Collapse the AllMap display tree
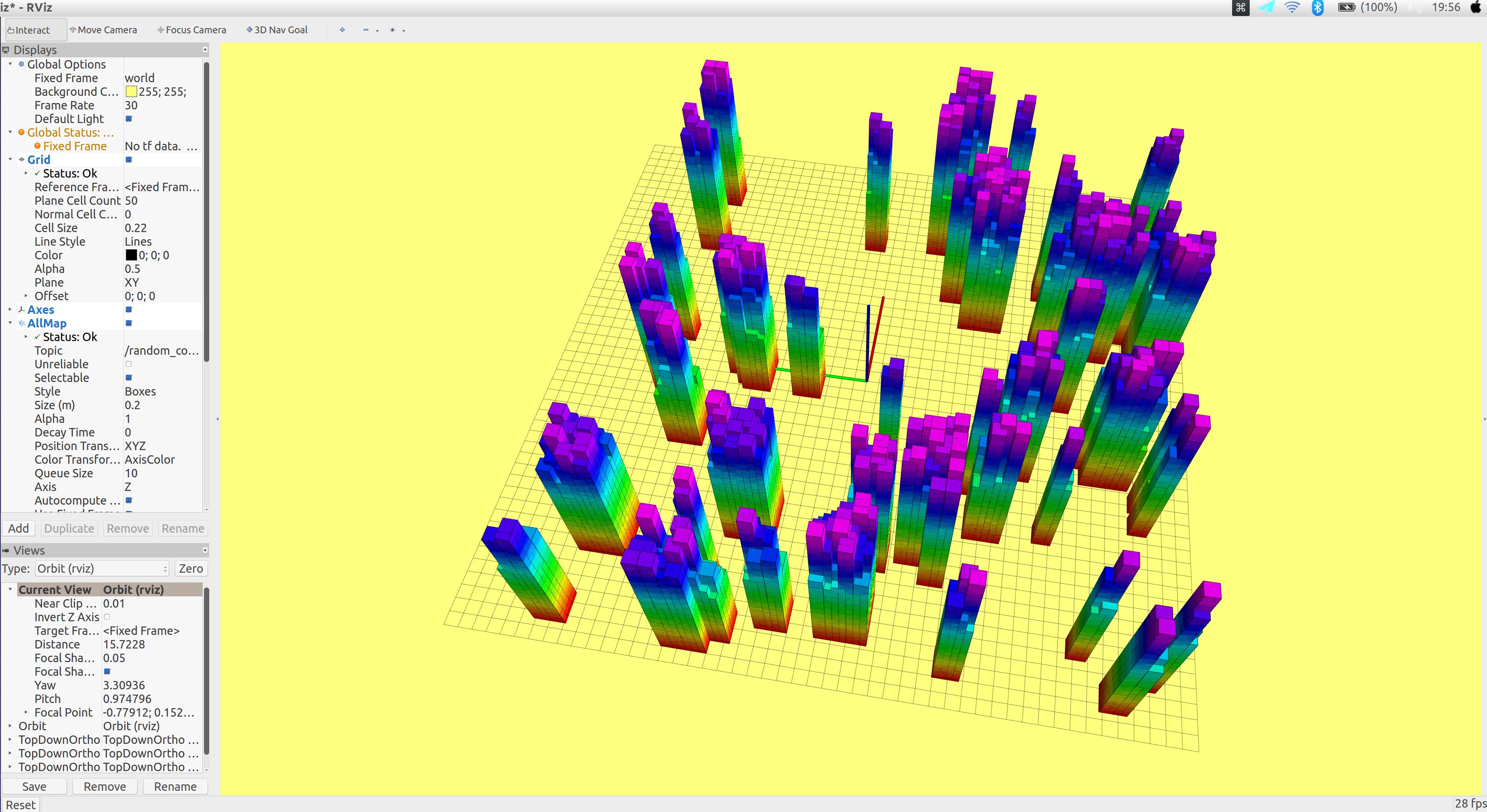This screenshot has height=812, width=1487. [x=10, y=323]
